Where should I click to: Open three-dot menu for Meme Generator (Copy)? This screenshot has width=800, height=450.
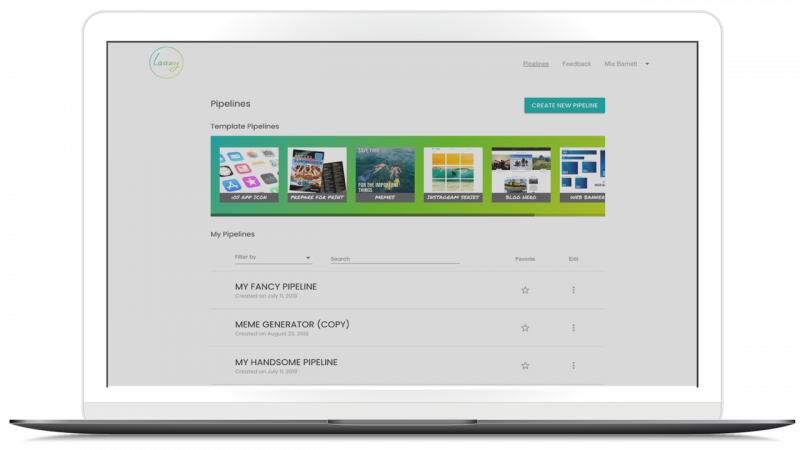(573, 328)
